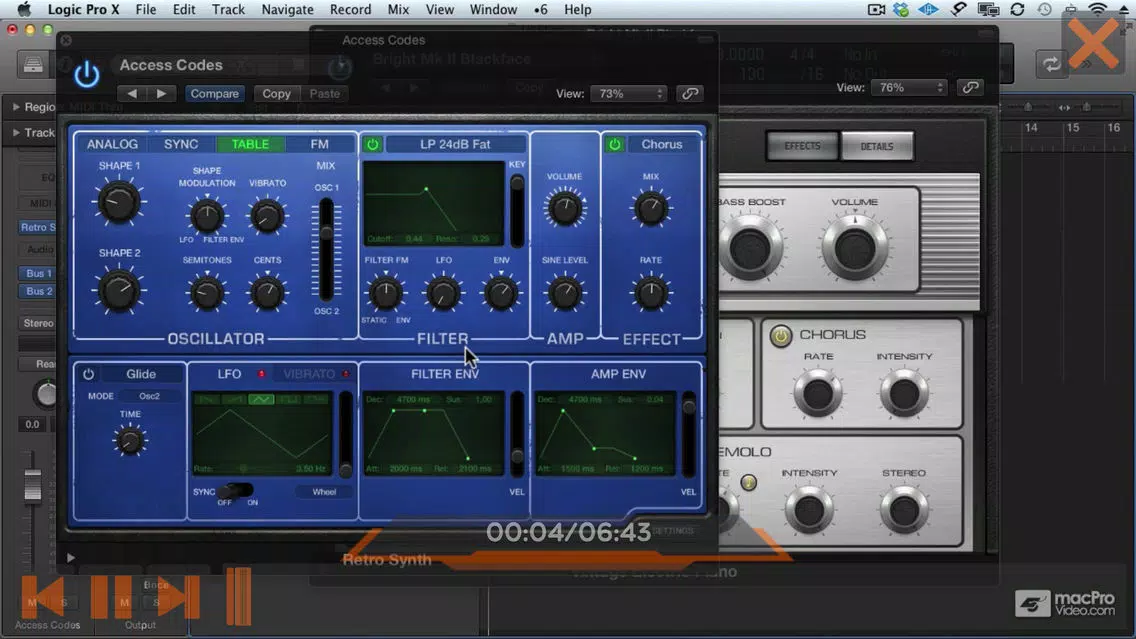Toggle the Tremolo yellow rate button
This screenshot has height=639, width=1136.
(x=748, y=482)
